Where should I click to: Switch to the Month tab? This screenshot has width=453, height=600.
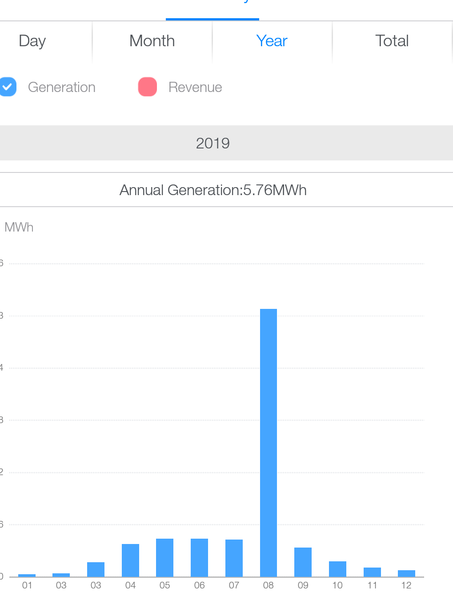click(x=152, y=41)
